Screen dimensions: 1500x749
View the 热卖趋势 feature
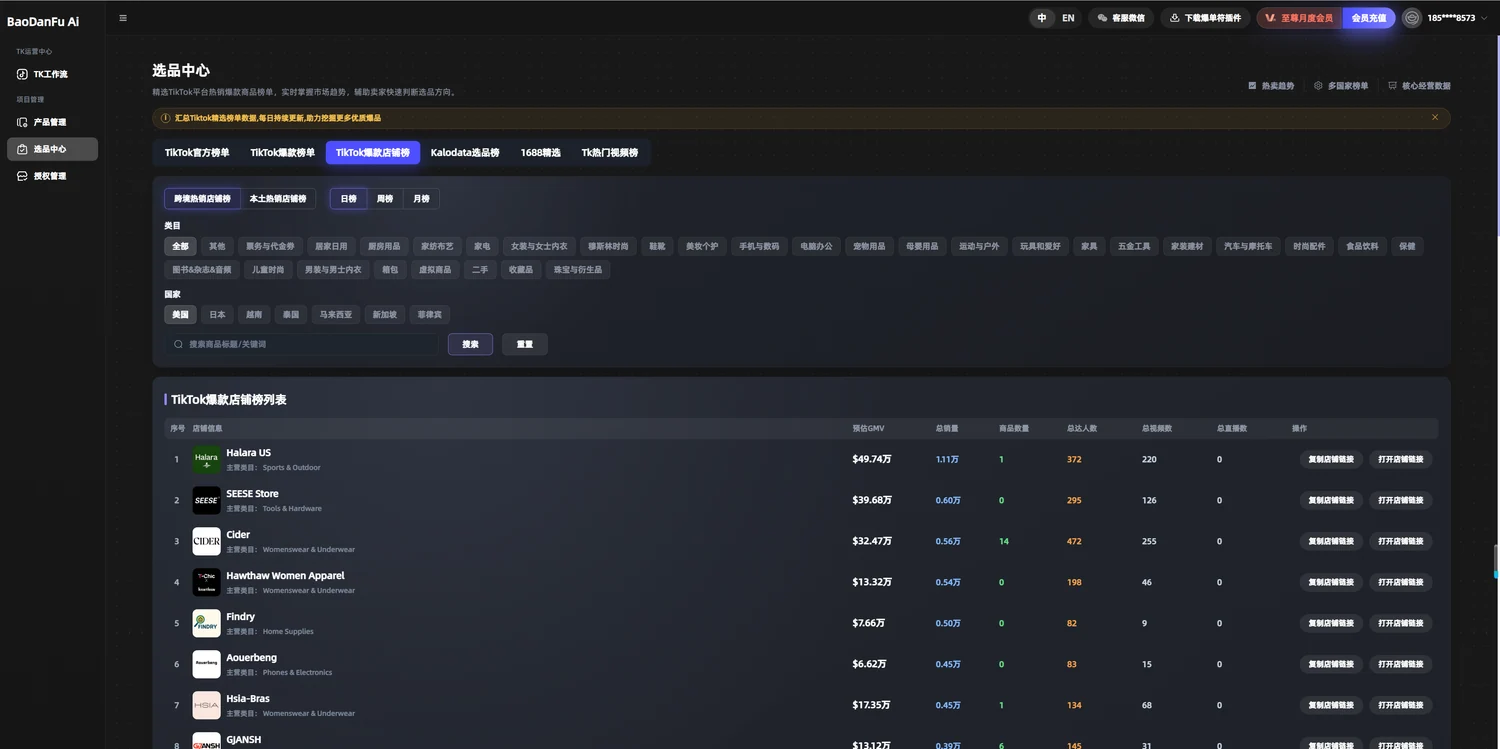click(1271, 86)
